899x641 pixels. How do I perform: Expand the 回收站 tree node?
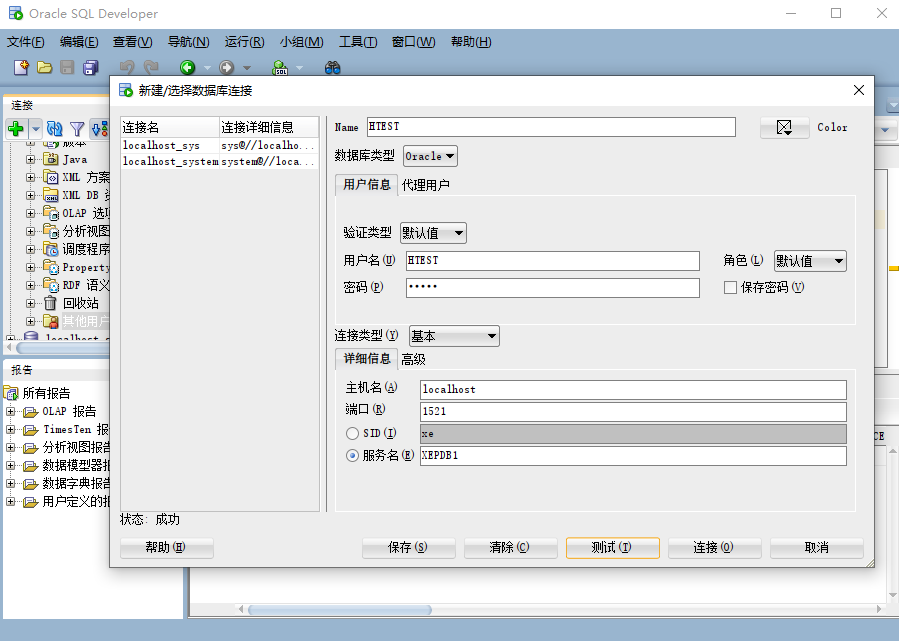30,303
